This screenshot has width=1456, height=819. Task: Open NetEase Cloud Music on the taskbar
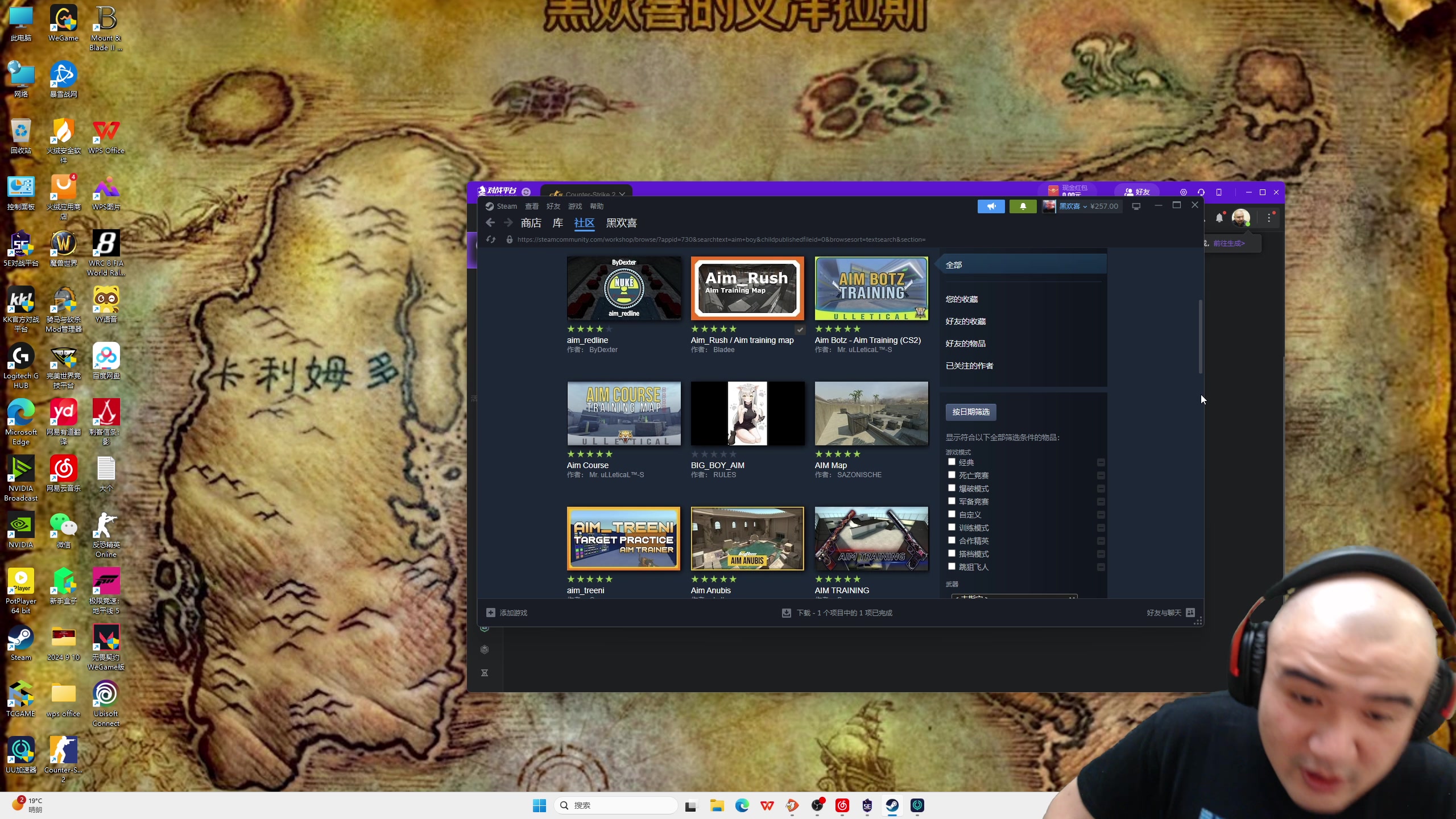click(842, 805)
